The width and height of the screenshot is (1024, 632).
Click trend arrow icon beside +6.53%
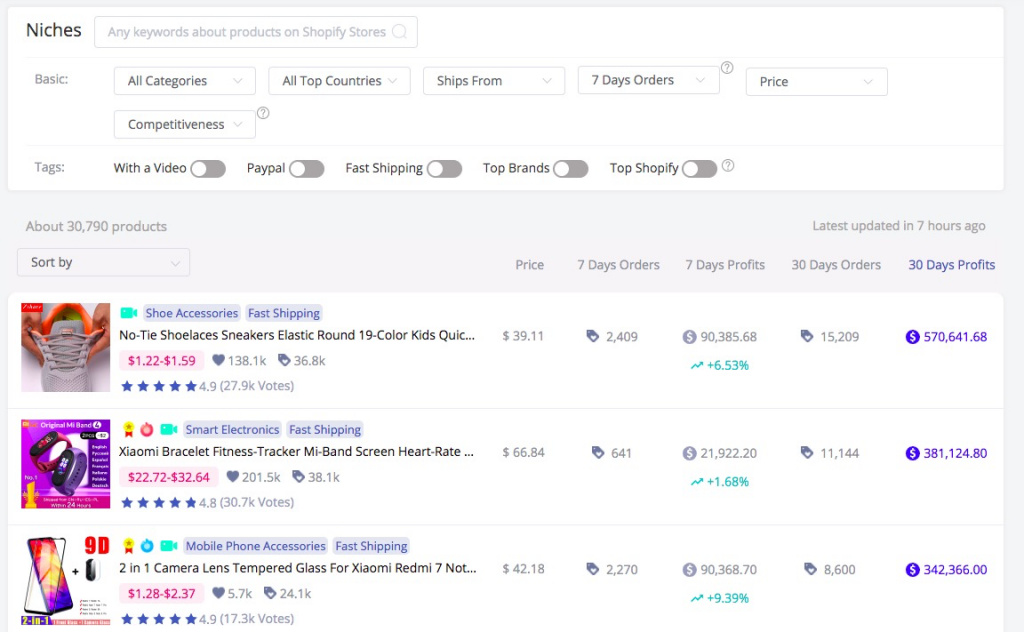click(697, 366)
